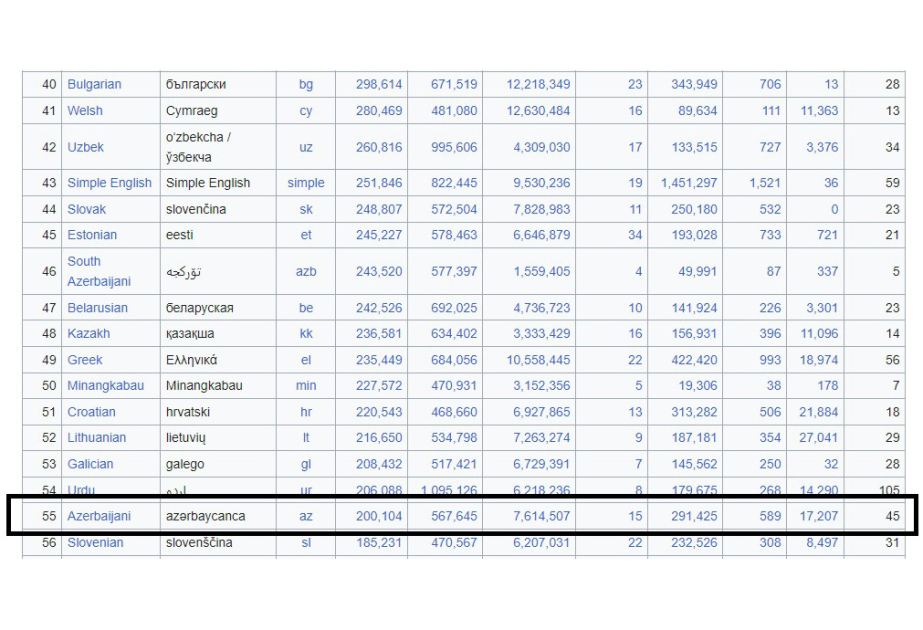The width and height of the screenshot is (923, 630).
Task: Open the Kazakh language link
Action: (x=88, y=334)
